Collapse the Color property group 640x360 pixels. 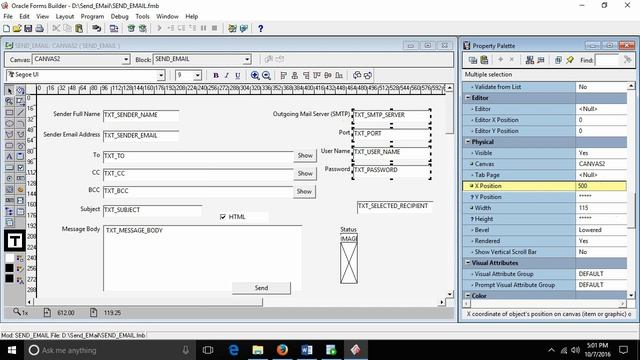468,296
